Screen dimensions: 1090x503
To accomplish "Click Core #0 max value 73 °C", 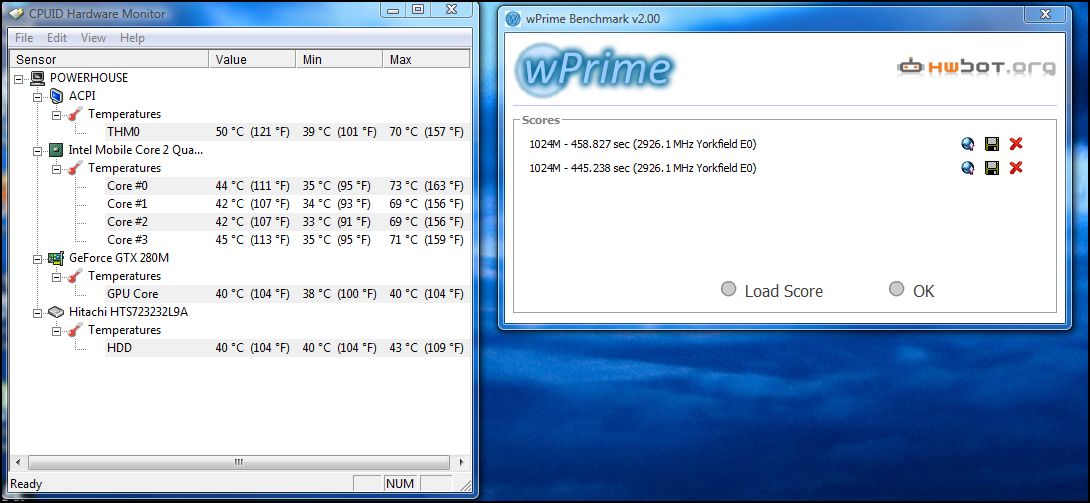I will click(x=426, y=186).
